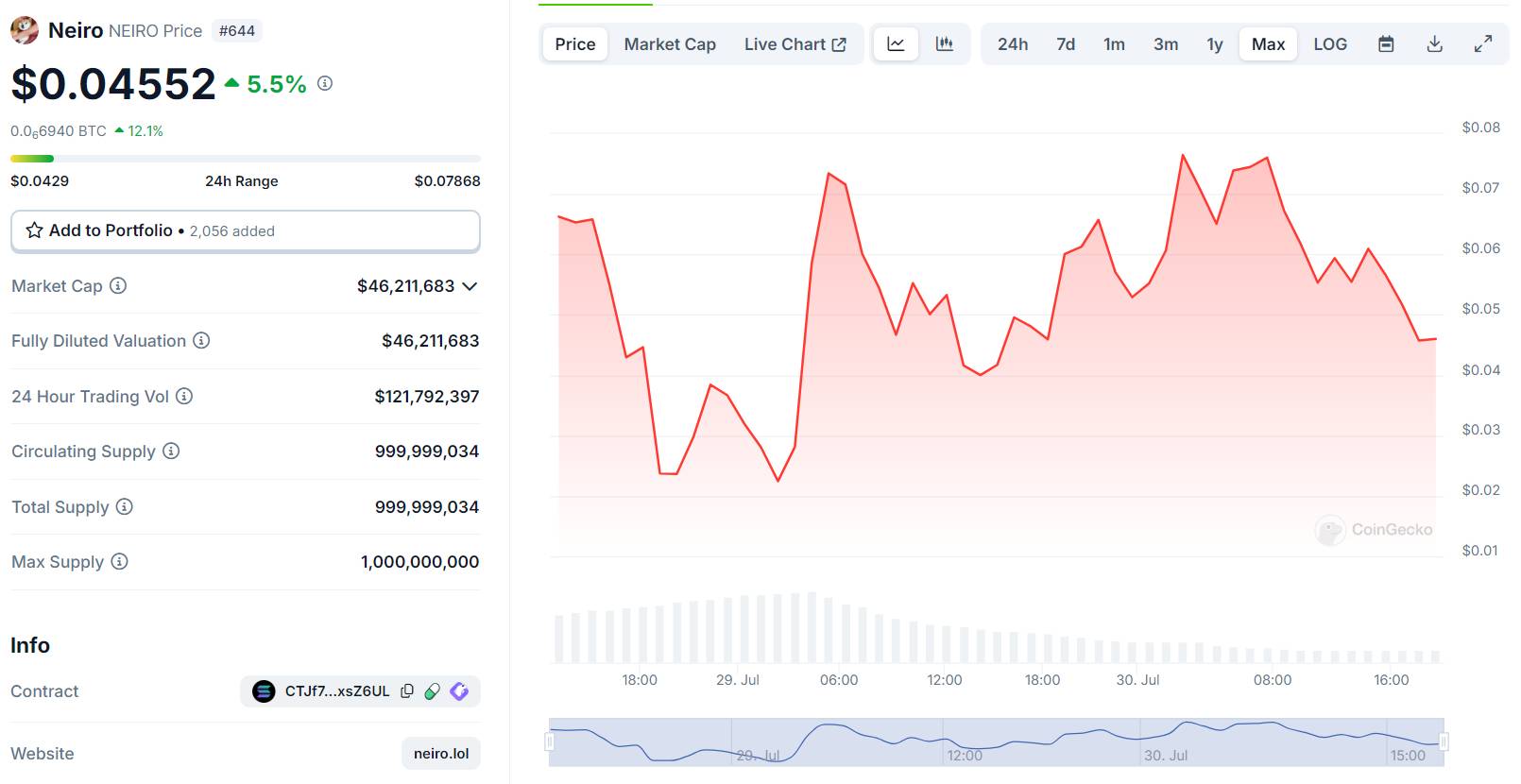Viewport: 1521px width, 784px height.
Task: Switch to candlestick chart view icon
Action: [x=944, y=44]
